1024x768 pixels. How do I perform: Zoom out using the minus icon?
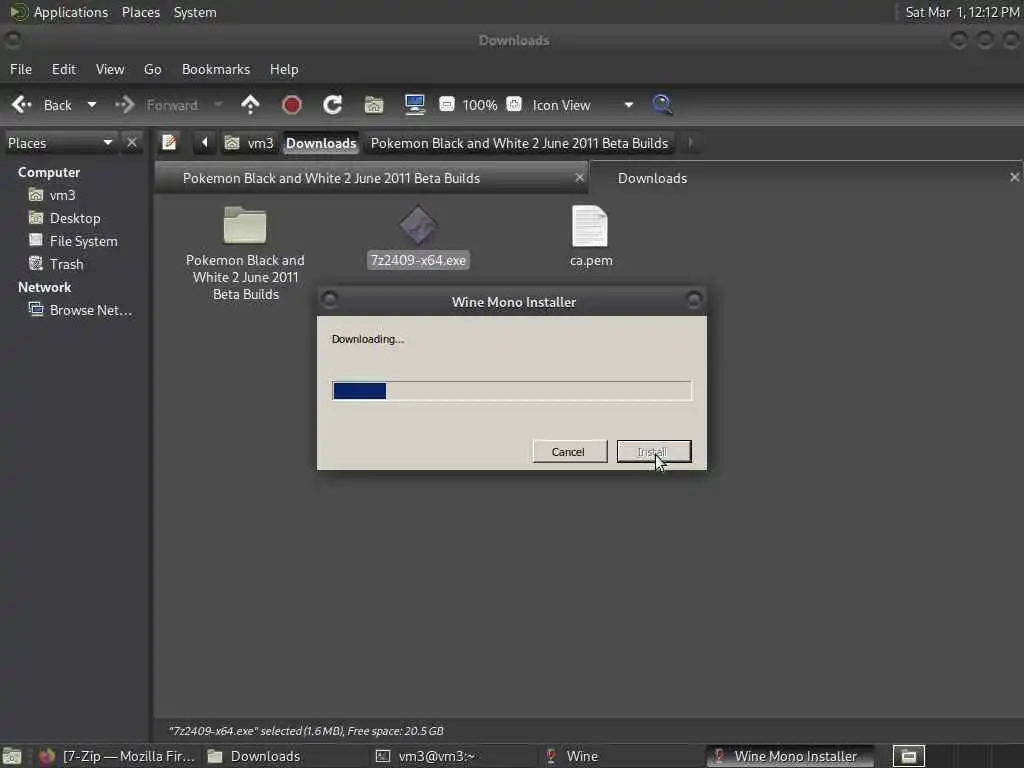click(x=447, y=104)
